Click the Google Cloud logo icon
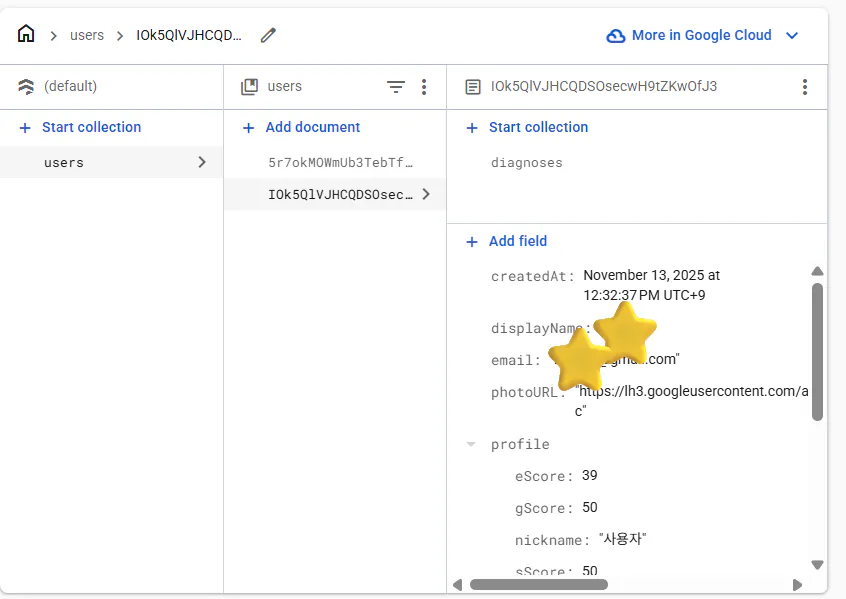 pyautogui.click(x=615, y=35)
